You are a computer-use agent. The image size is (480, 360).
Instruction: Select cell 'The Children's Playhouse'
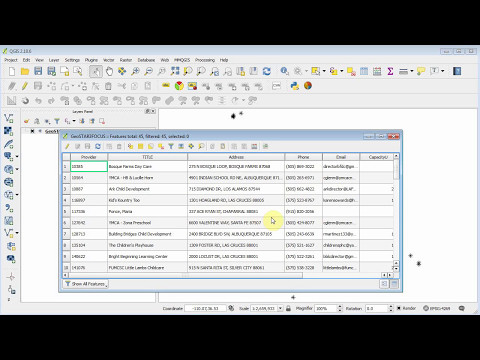(148, 245)
